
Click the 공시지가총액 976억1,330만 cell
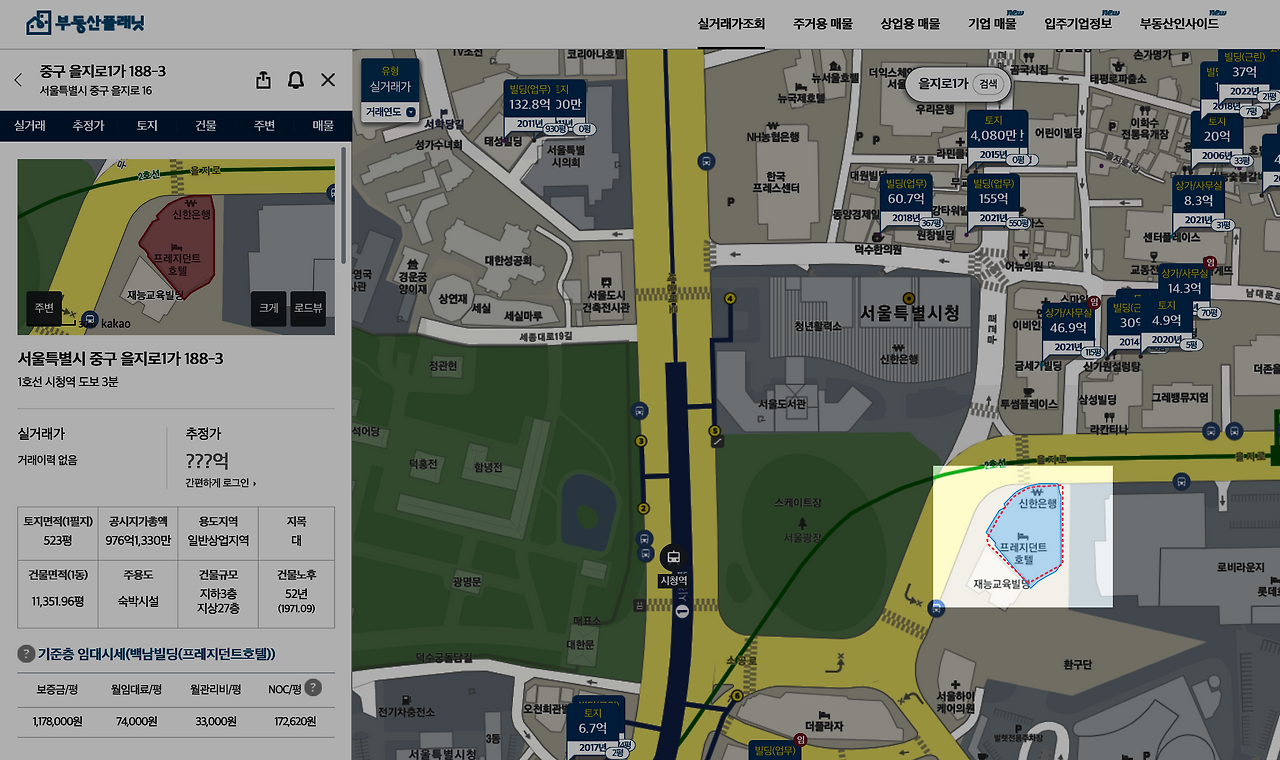(x=138, y=533)
